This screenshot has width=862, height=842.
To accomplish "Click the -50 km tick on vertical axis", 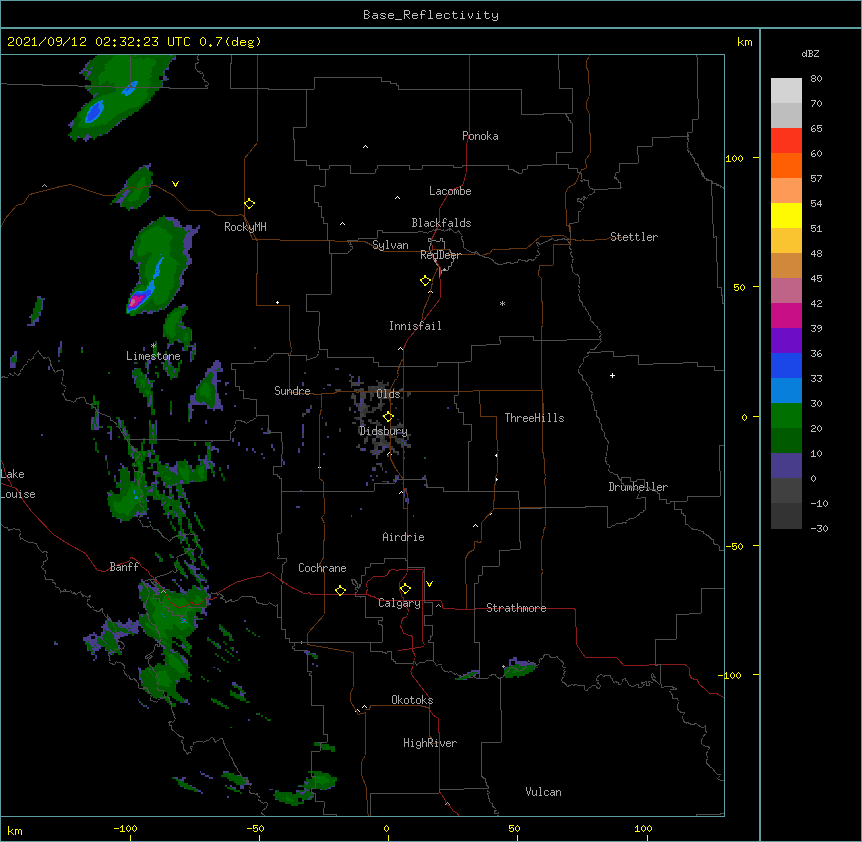I will [x=734, y=546].
